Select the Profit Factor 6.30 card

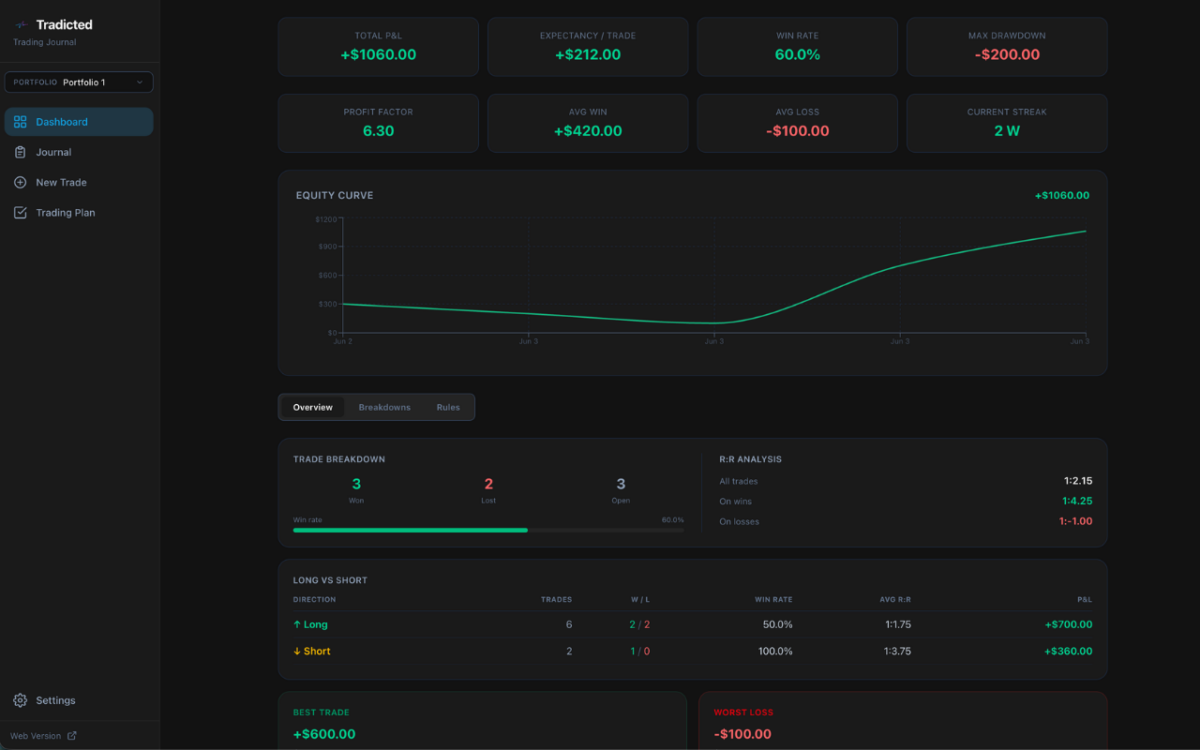pyautogui.click(x=378, y=123)
